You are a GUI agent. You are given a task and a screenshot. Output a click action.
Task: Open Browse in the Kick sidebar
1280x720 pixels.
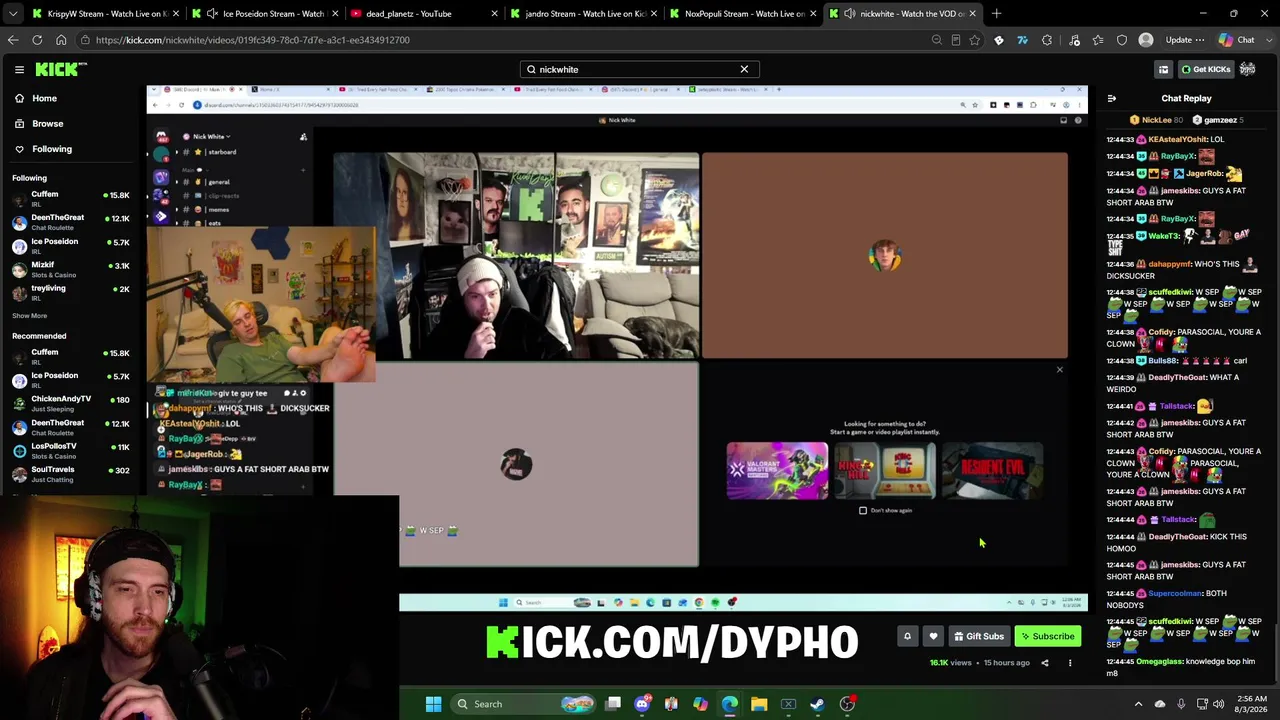click(47, 123)
